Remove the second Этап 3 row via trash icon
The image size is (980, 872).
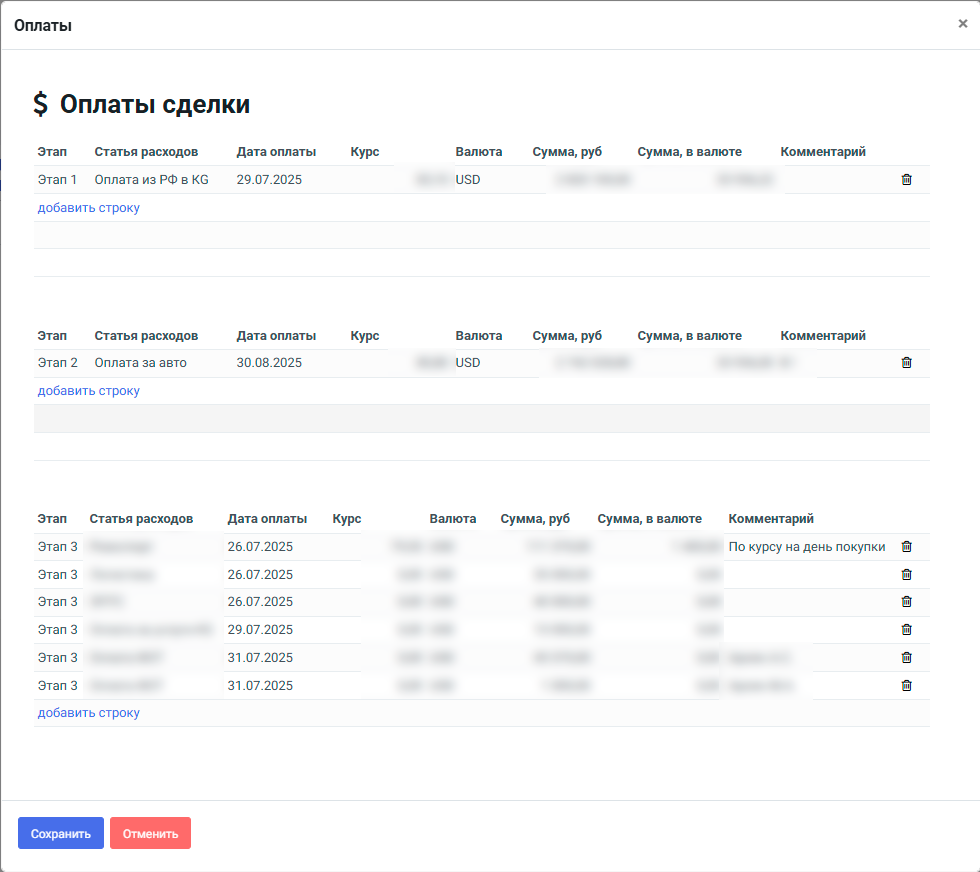(906, 575)
